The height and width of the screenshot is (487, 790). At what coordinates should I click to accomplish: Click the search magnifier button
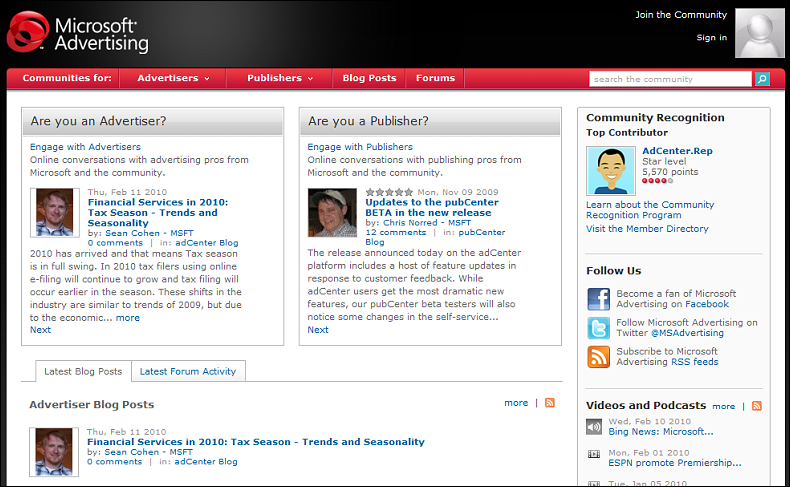pyautogui.click(x=762, y=79)
